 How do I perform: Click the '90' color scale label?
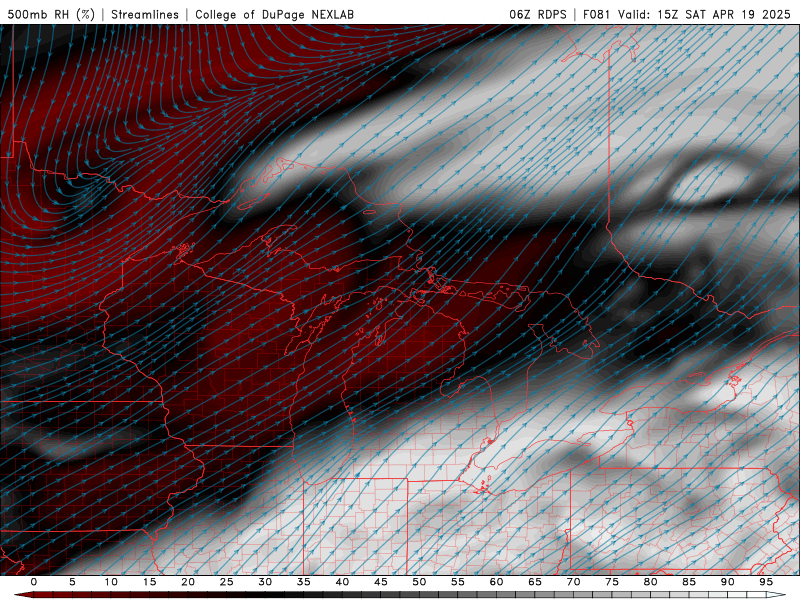coord(727,582)
